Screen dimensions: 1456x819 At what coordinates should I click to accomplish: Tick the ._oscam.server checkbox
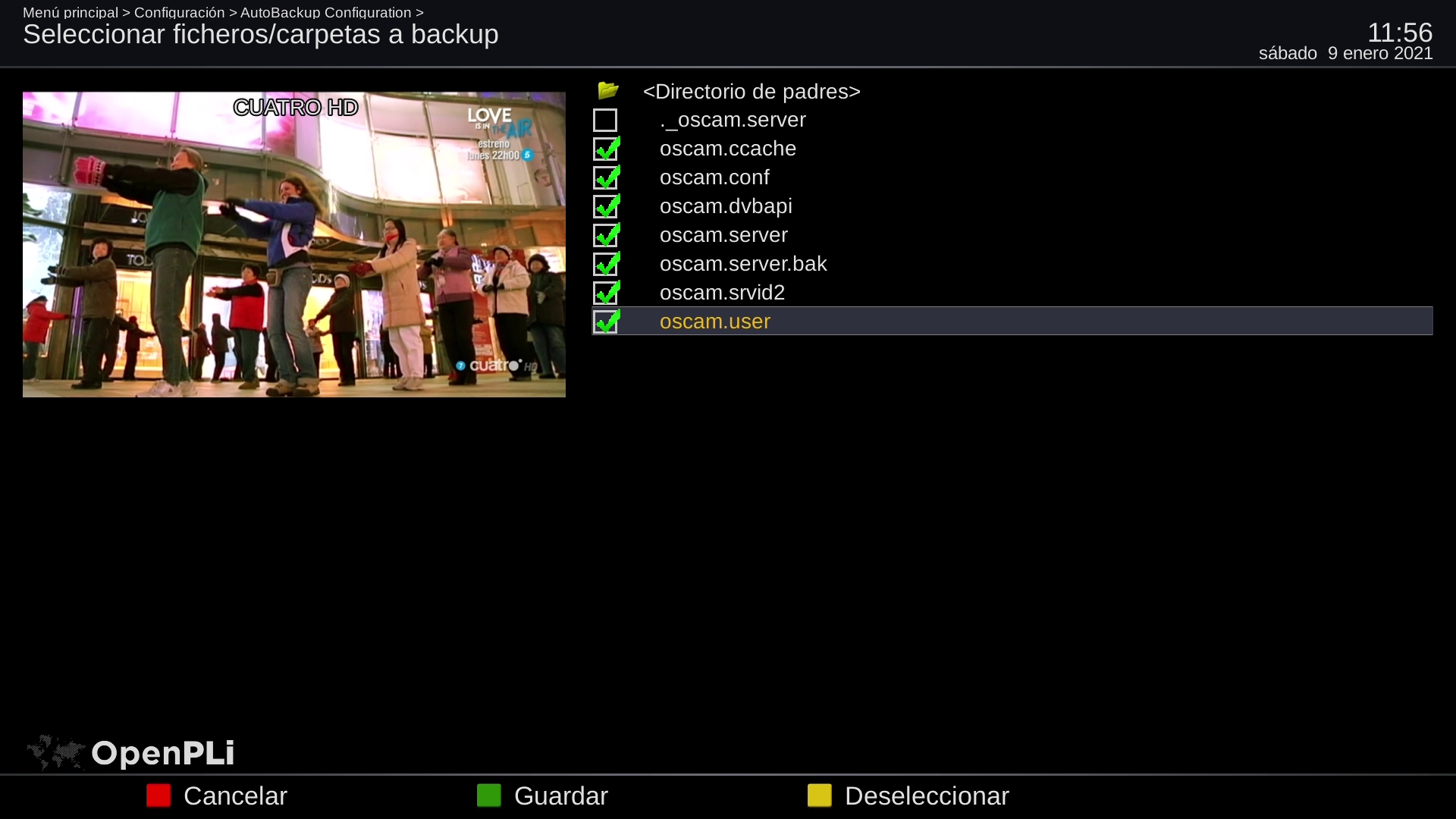[605, 120]
